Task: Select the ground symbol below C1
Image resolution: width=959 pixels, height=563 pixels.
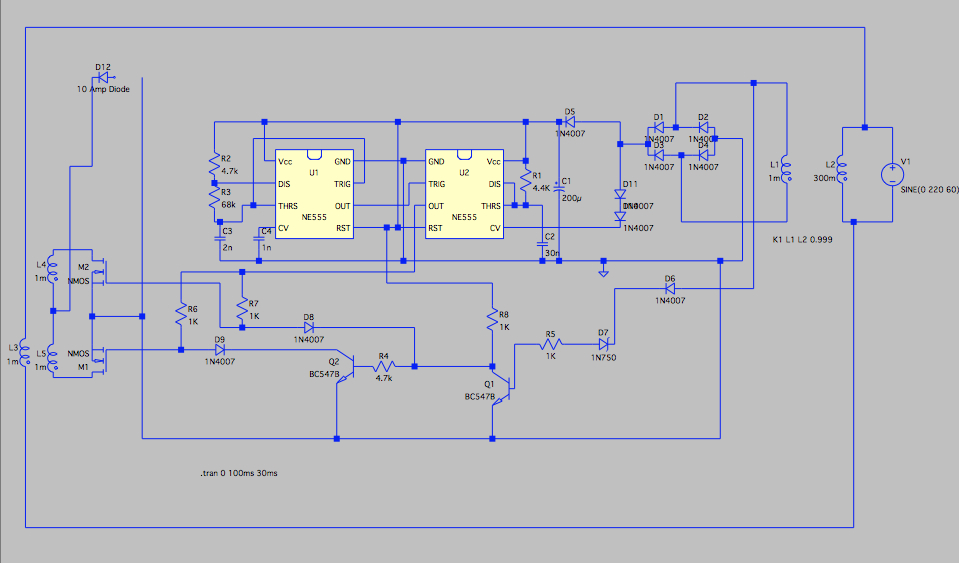Action: point(603,268)
